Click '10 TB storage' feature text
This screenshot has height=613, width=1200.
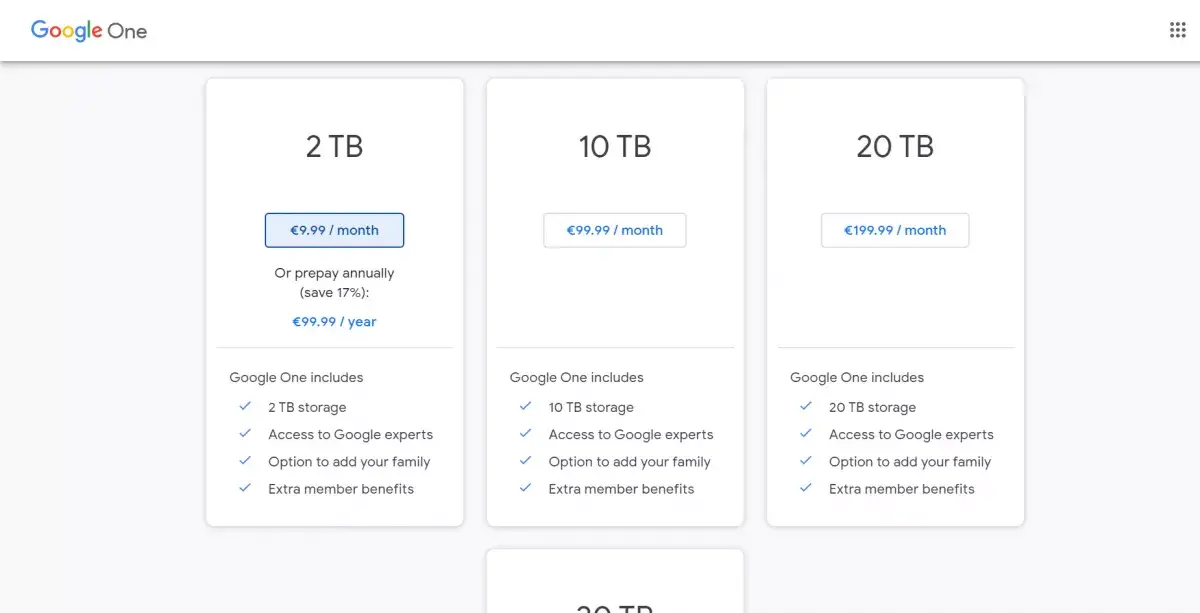point(591,408)
